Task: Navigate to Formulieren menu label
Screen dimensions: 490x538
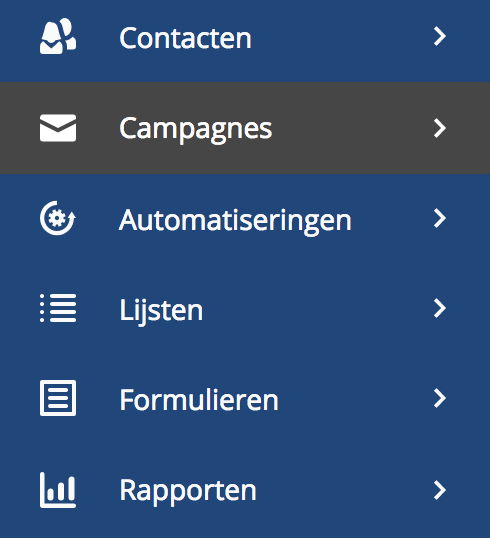Action: click(199, 400)
